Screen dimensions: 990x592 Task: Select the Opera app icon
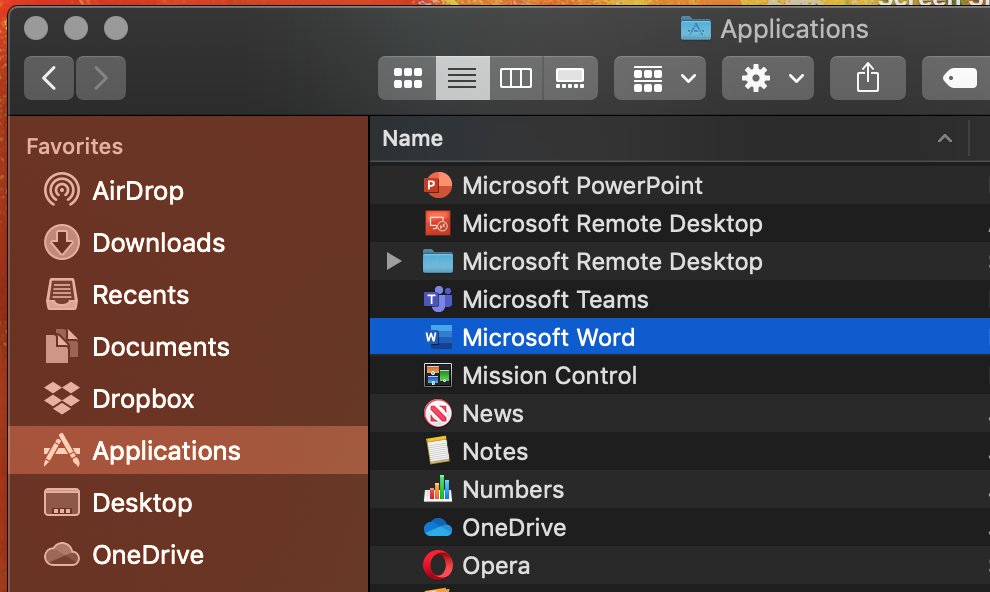438,565
